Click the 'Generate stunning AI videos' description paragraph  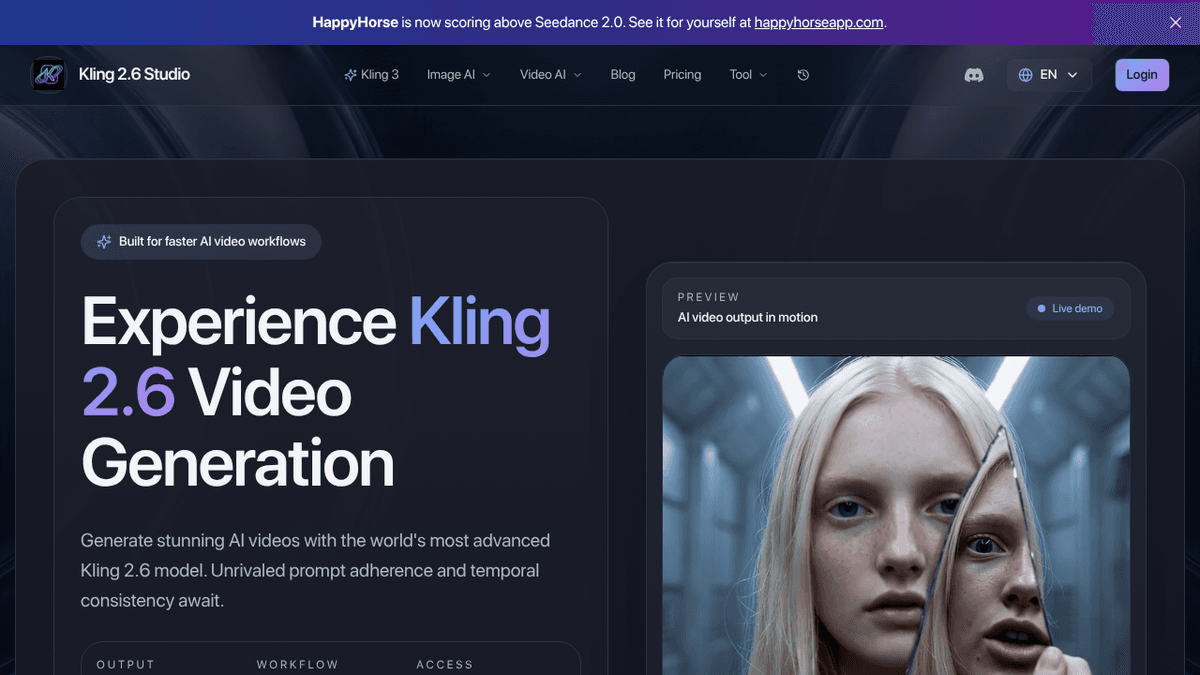click(x=316, y=571)
